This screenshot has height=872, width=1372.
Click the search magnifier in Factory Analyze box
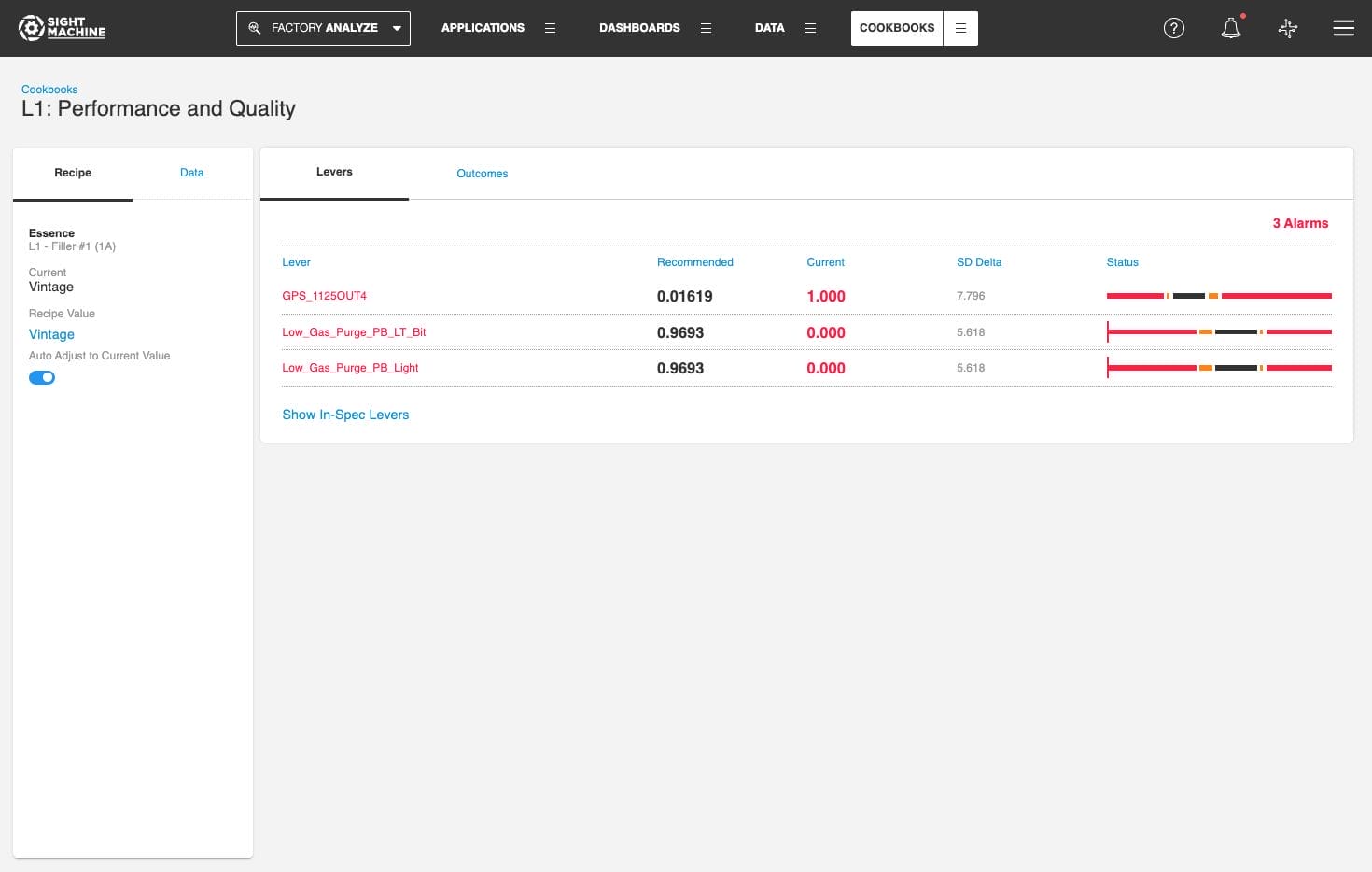[254, 28]
